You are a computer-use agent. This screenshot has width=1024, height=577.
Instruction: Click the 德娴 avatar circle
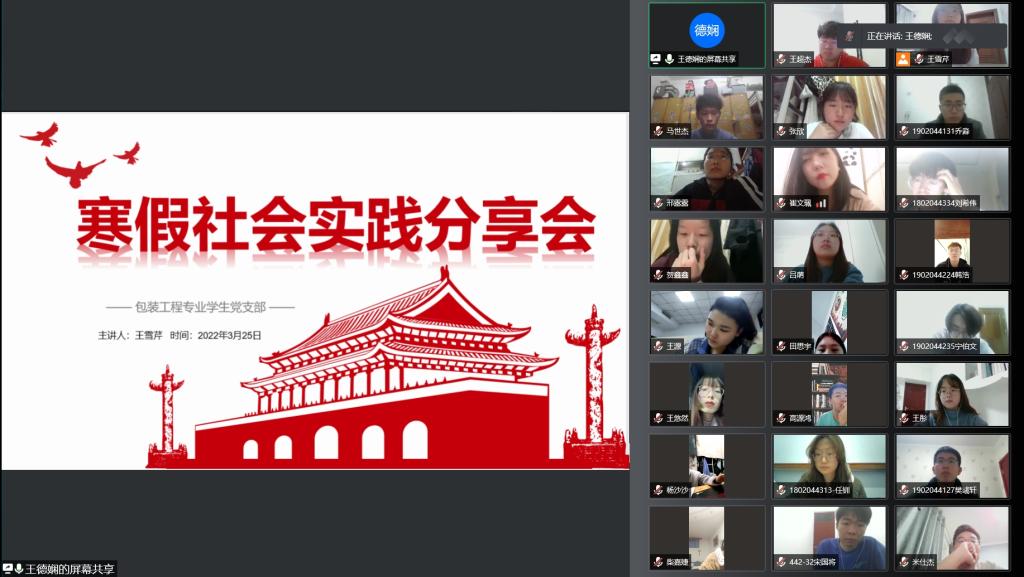(x=706, y=30)
